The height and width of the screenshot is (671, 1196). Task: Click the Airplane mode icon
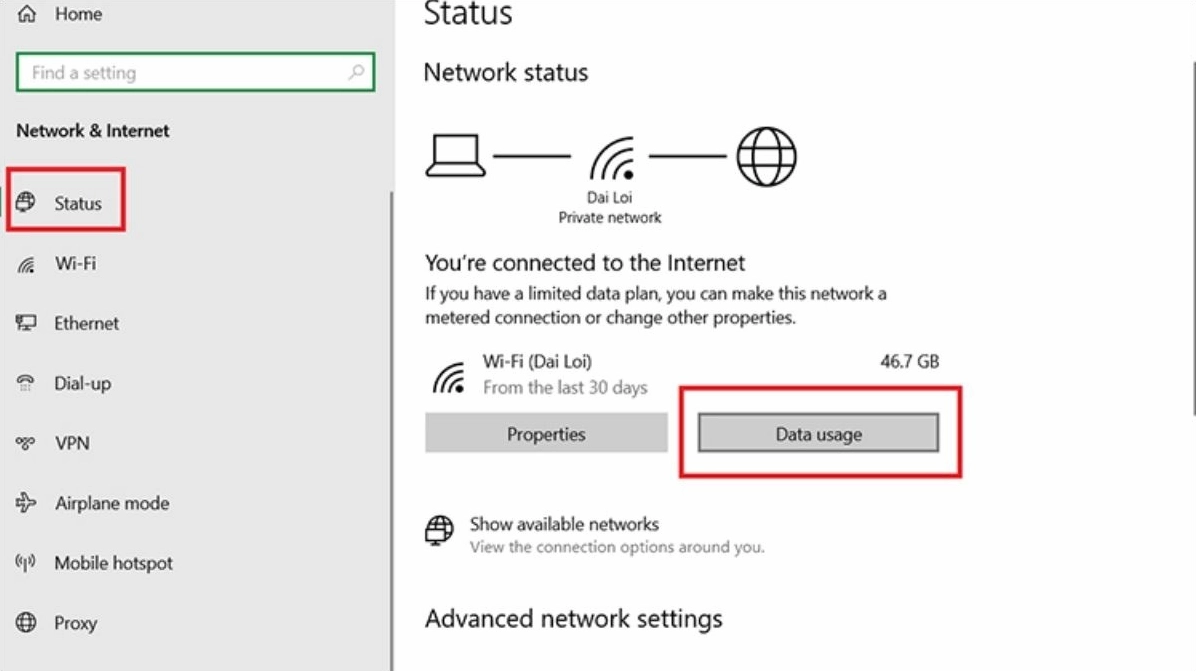pos(27,503)
